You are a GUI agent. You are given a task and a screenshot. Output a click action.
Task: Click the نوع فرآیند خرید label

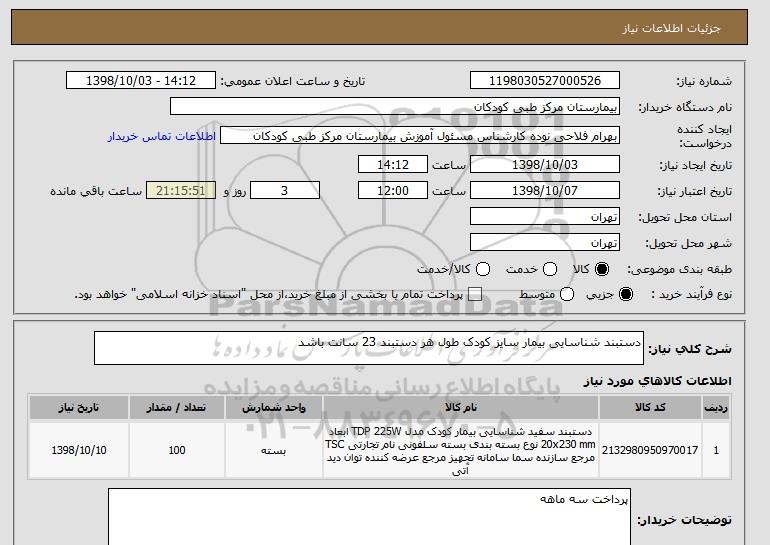[x=691, y=294]
